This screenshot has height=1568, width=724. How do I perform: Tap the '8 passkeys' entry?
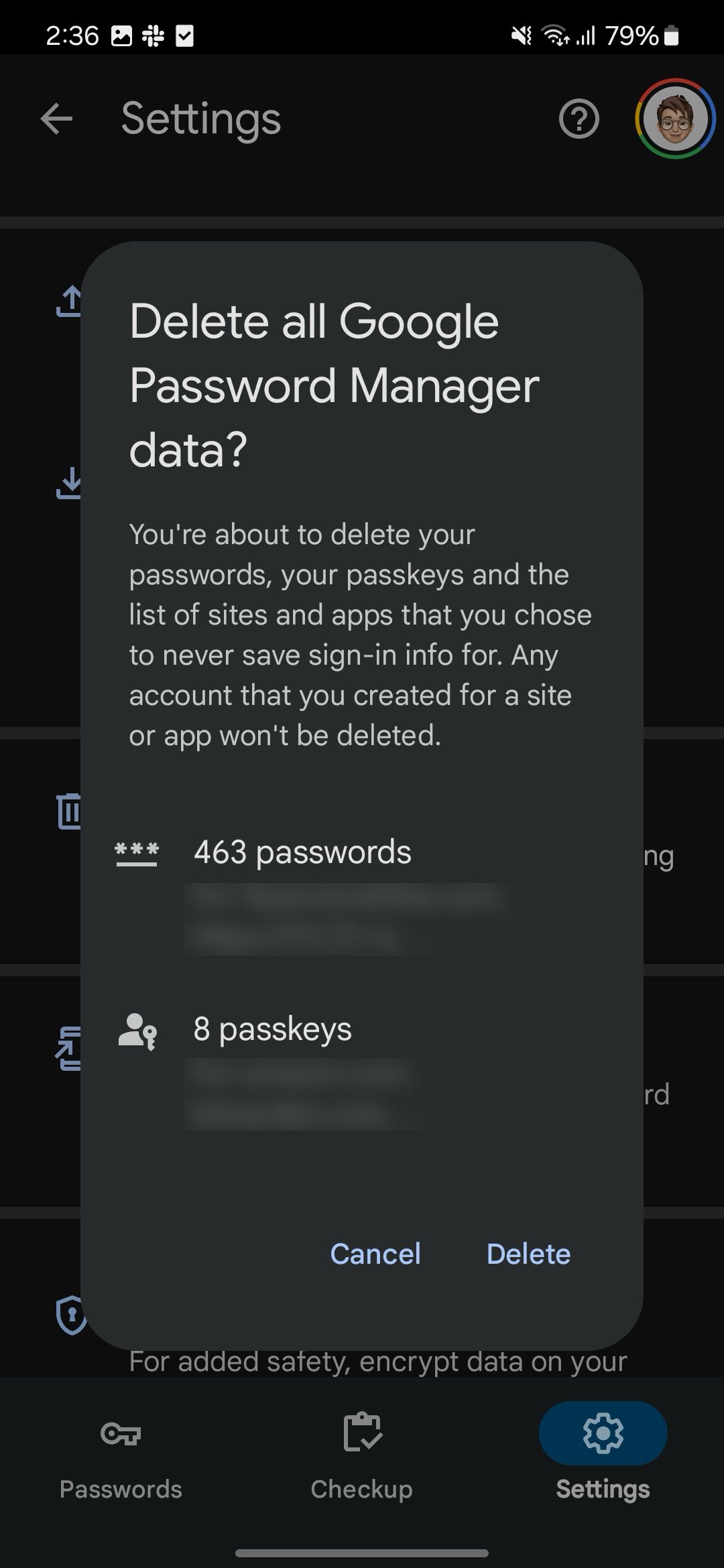click(272, 1029)
